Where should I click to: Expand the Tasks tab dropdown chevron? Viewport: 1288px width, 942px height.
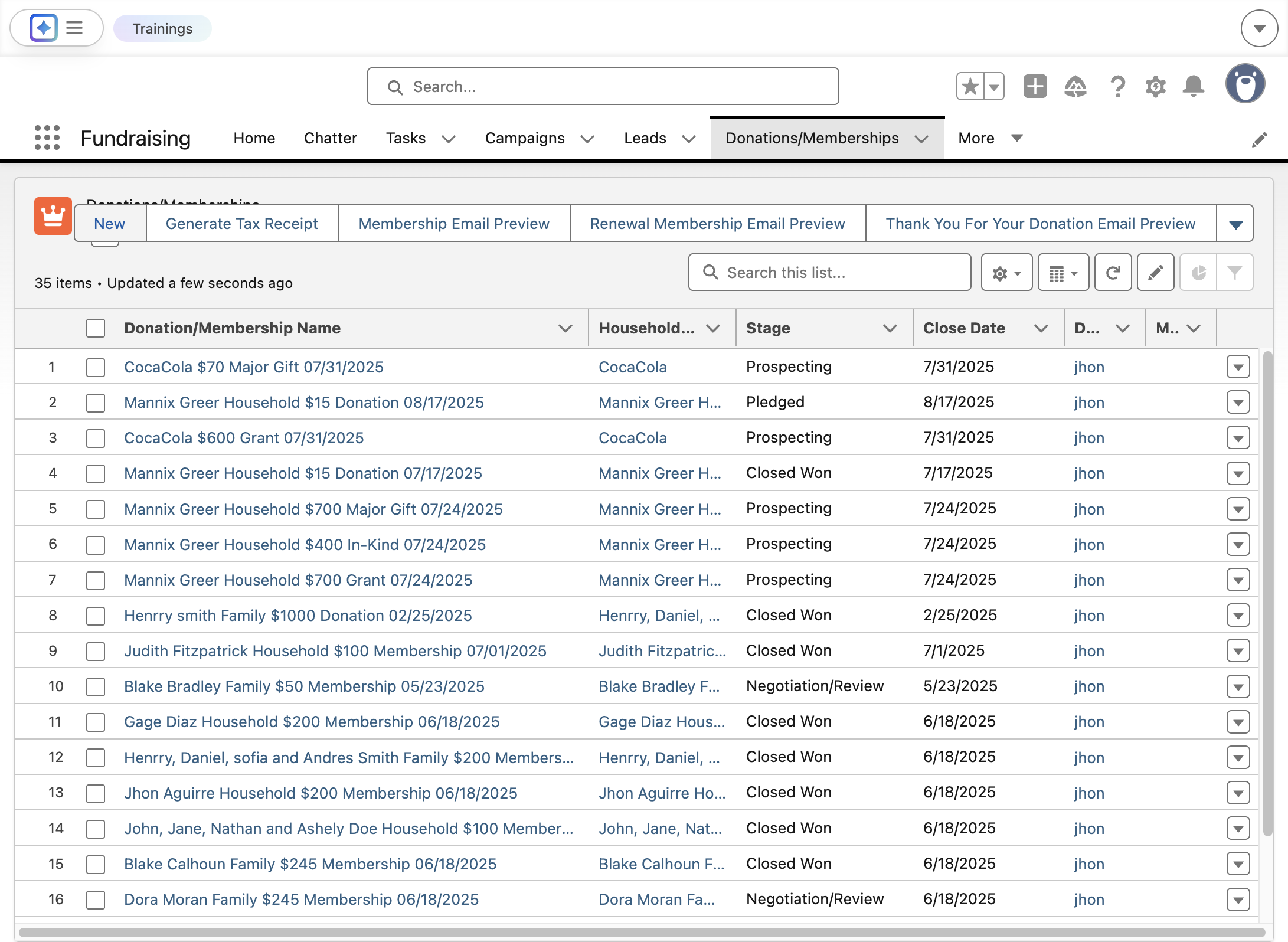click(x=449, y=139)
